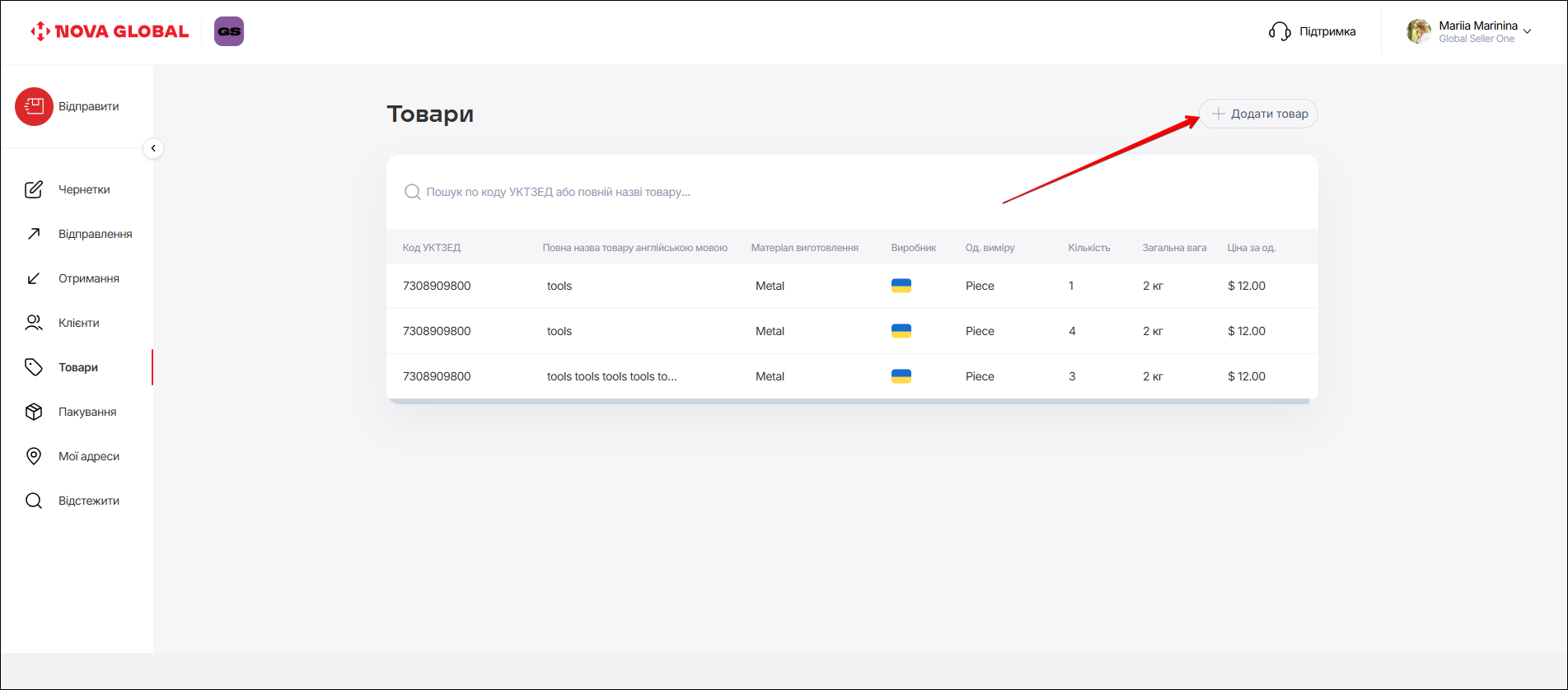Click the Додати товар button
This screenshot has width=1568, height=690.
(1258, 114)
